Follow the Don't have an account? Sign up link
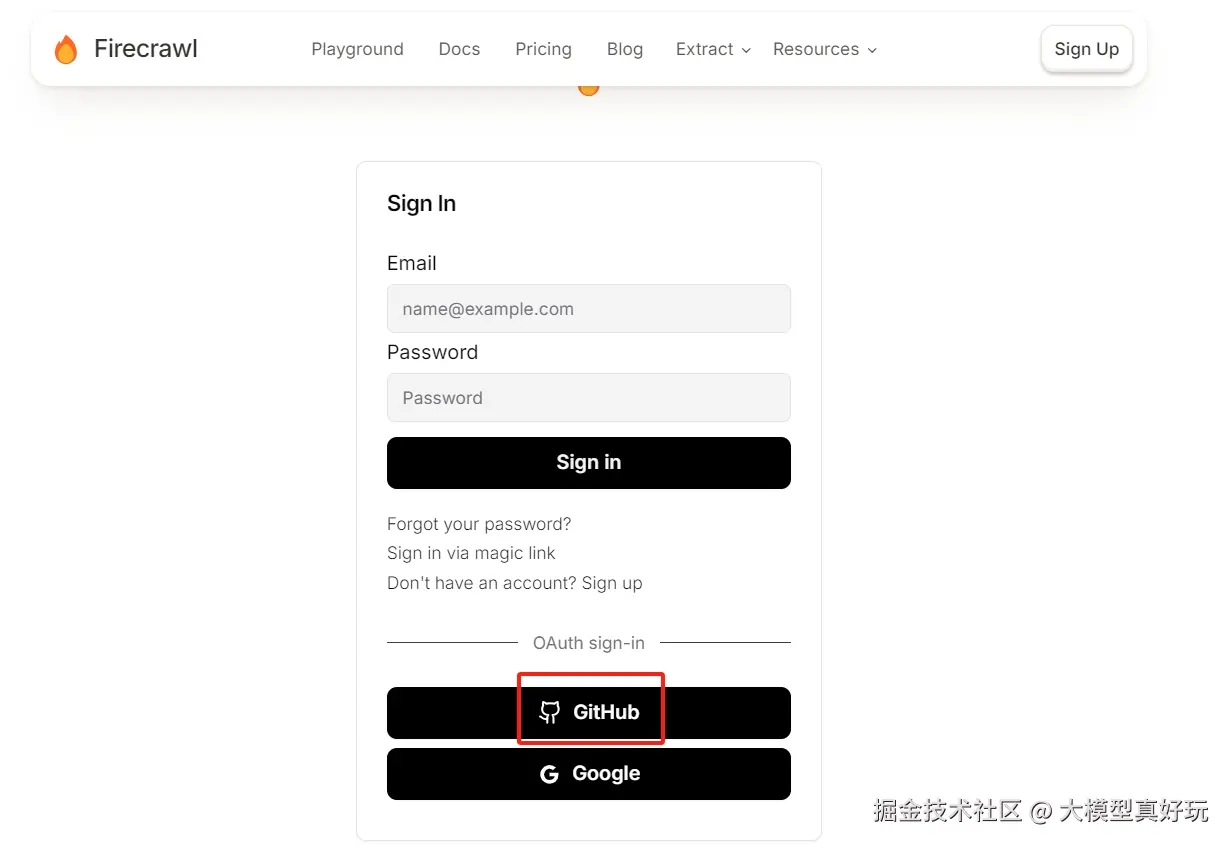 click(515, 583)
